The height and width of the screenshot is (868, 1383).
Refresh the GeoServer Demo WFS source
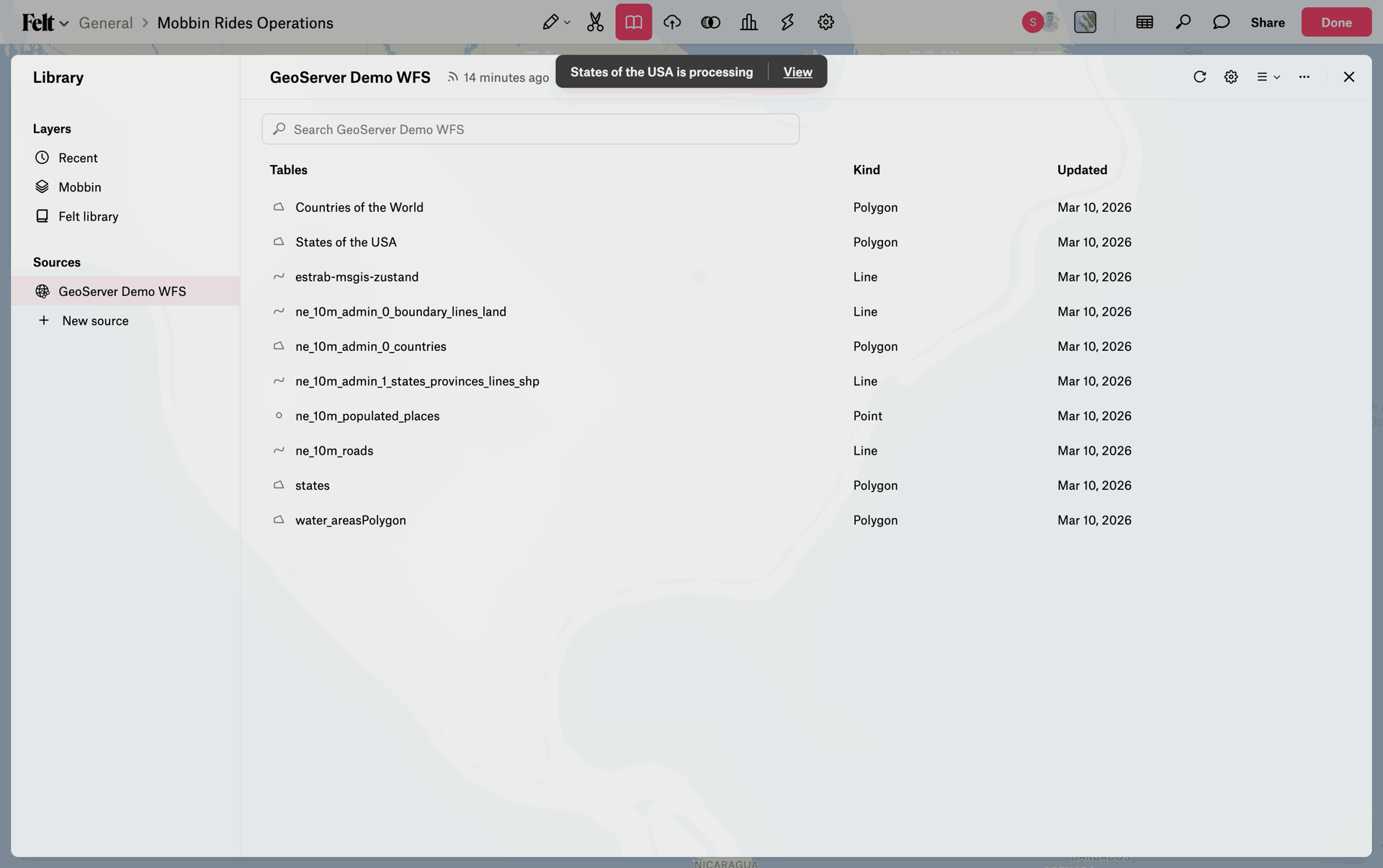point(1199,77)
